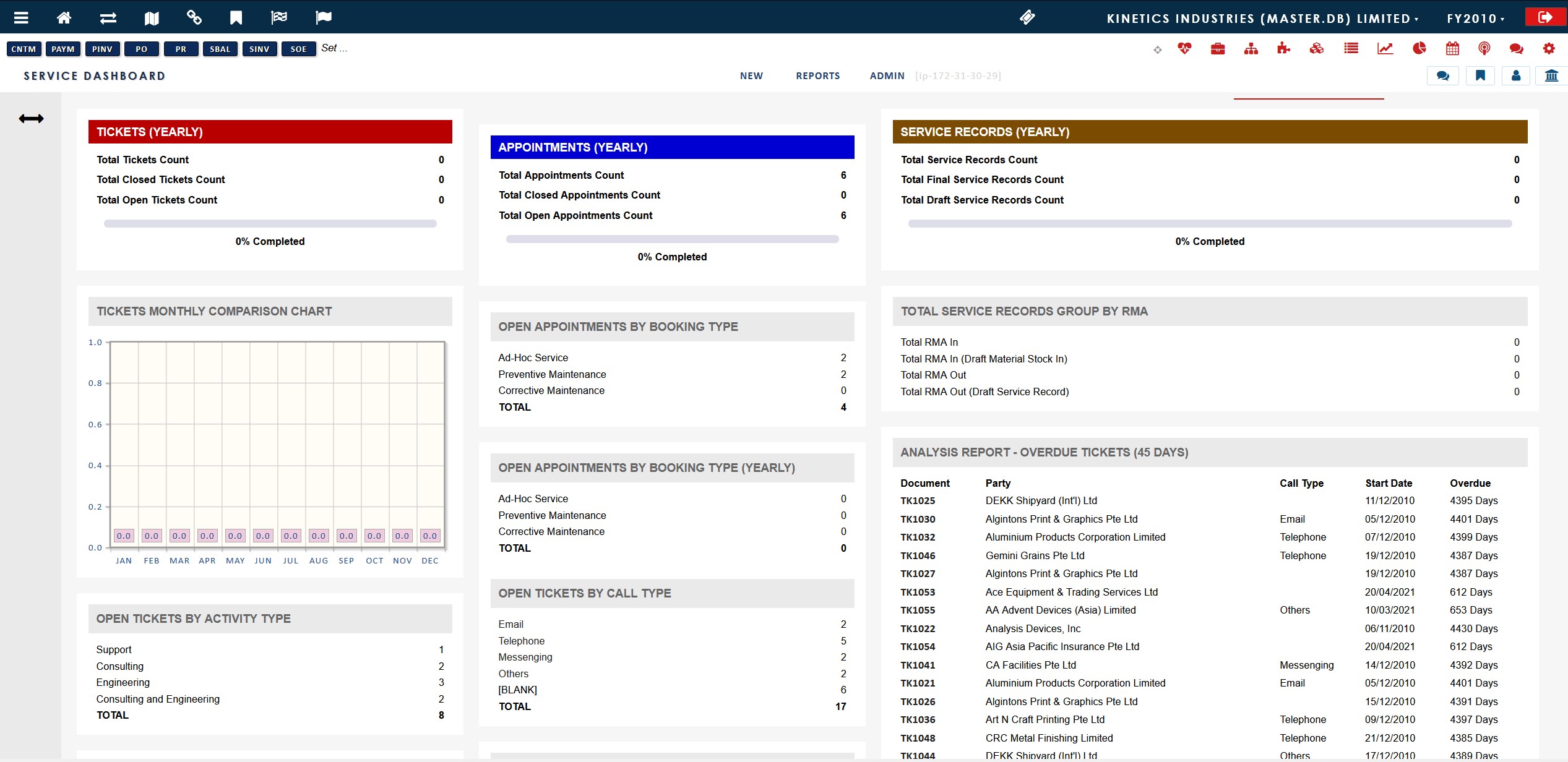This screenshot has height=762, width=1568.
Task: Click the blue bank building icon button
Action: (1551, 75)
